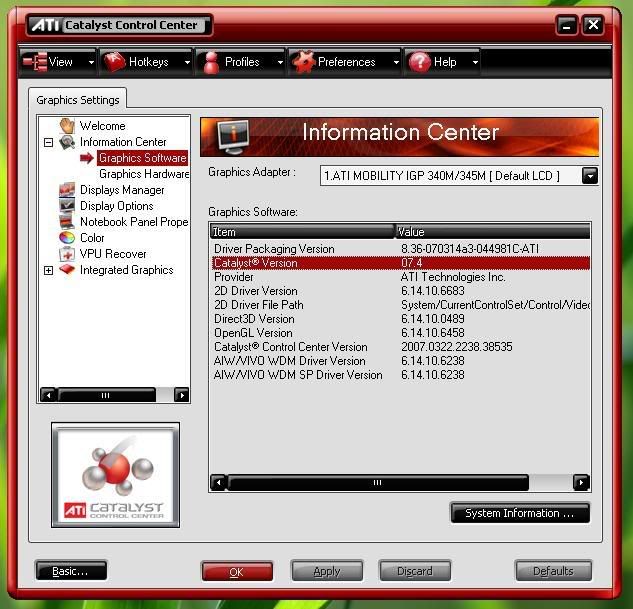The width and height of the screenshot is (633, 609).
Task: Open the Profiles menu
Action: [241, 62]
